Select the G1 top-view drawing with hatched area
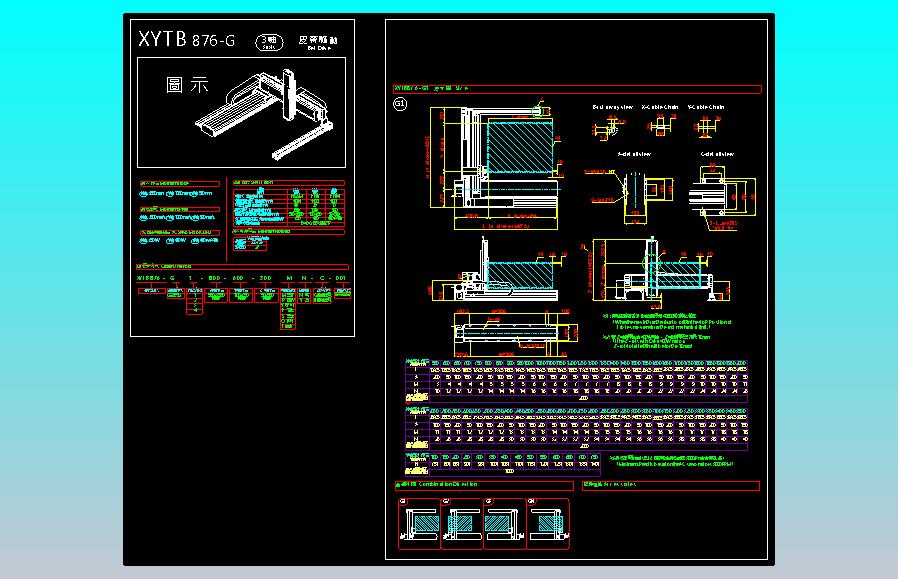The image size is (898, 579). click(x=495, y=166)
